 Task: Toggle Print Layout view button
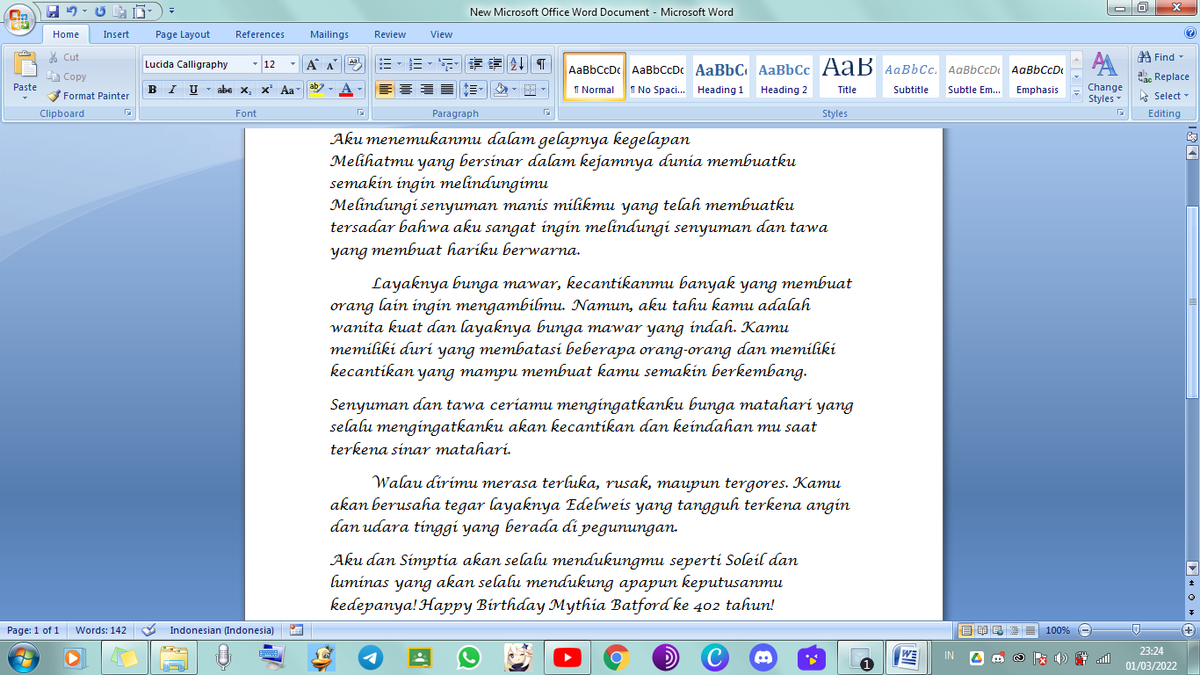click(x=967, y=630)
